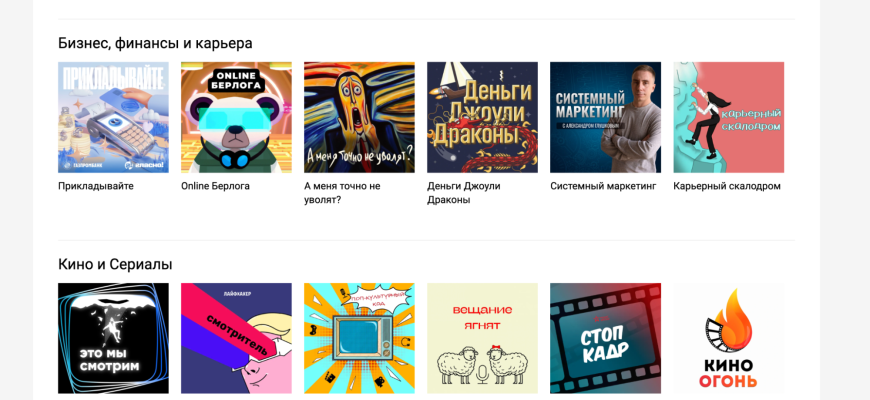Screen dimensions: 870x400
Task: Click the Вещание ягнят sheep cover
Action: [483, 338]
